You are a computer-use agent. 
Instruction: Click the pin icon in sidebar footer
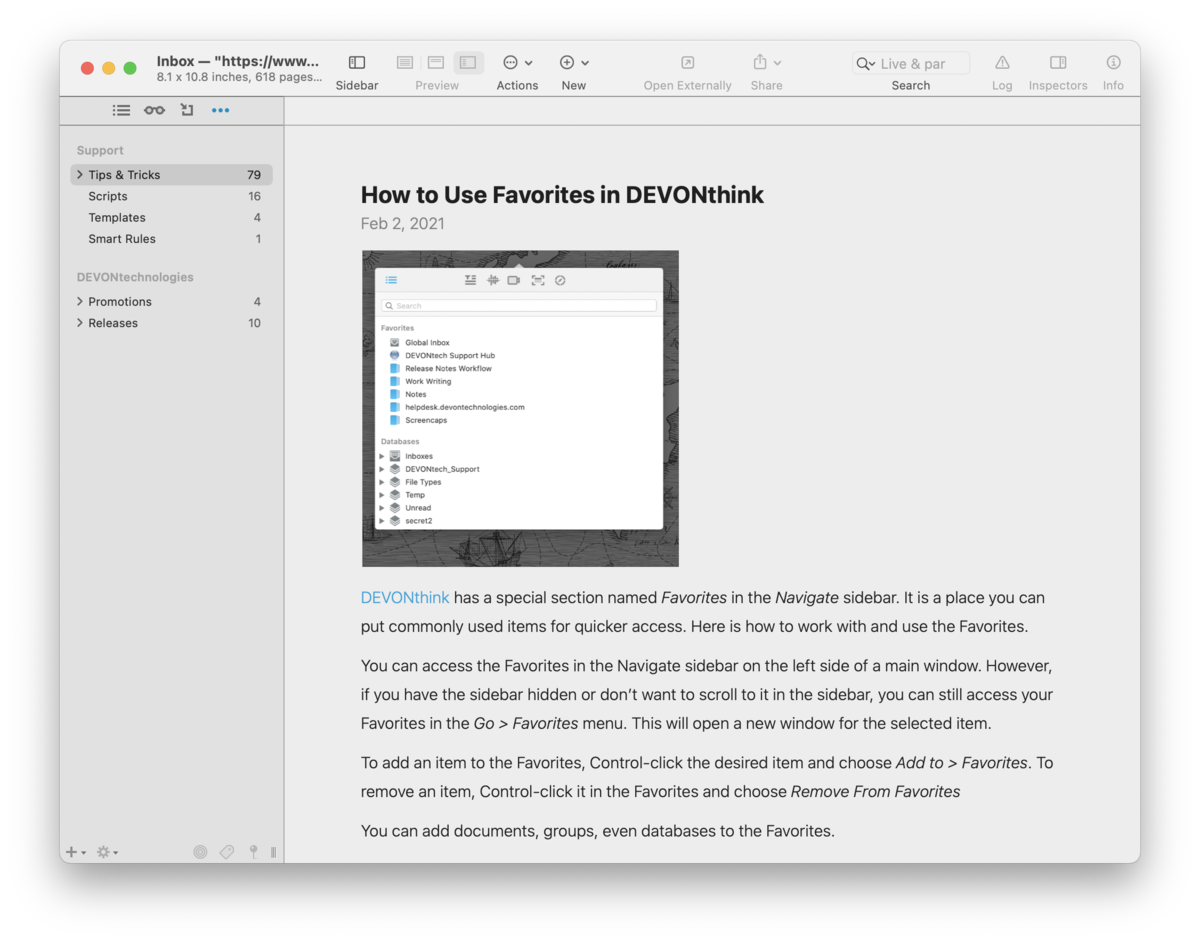click(254, 852)
